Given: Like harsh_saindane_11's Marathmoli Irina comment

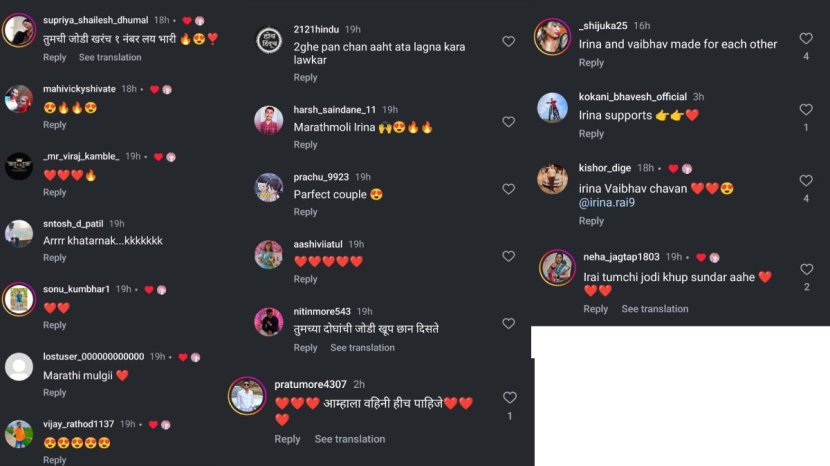Looking at the screenshot, I should point(508,122).
